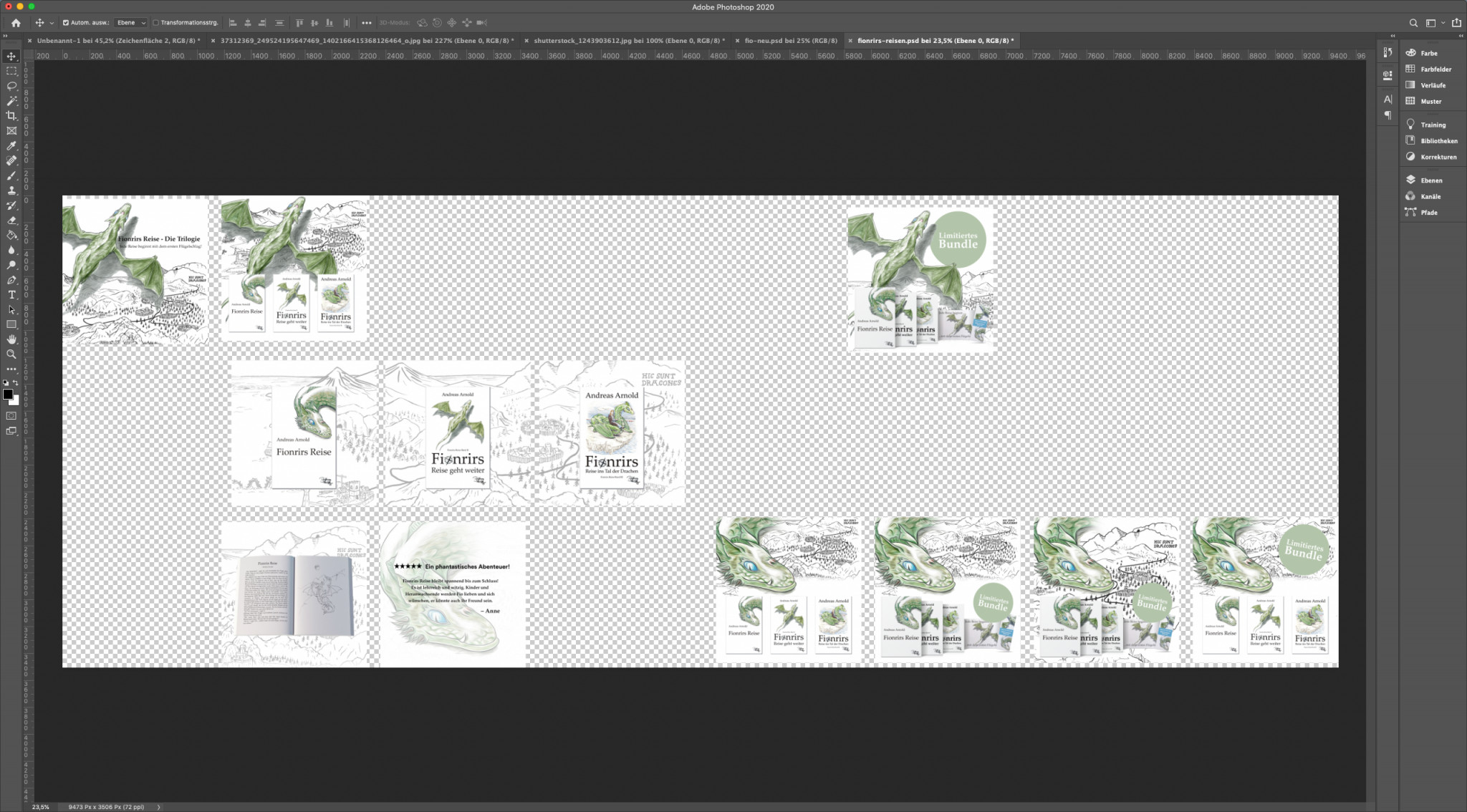Uncheck the Autom. ausw. checkbox

tap(66, 23)
